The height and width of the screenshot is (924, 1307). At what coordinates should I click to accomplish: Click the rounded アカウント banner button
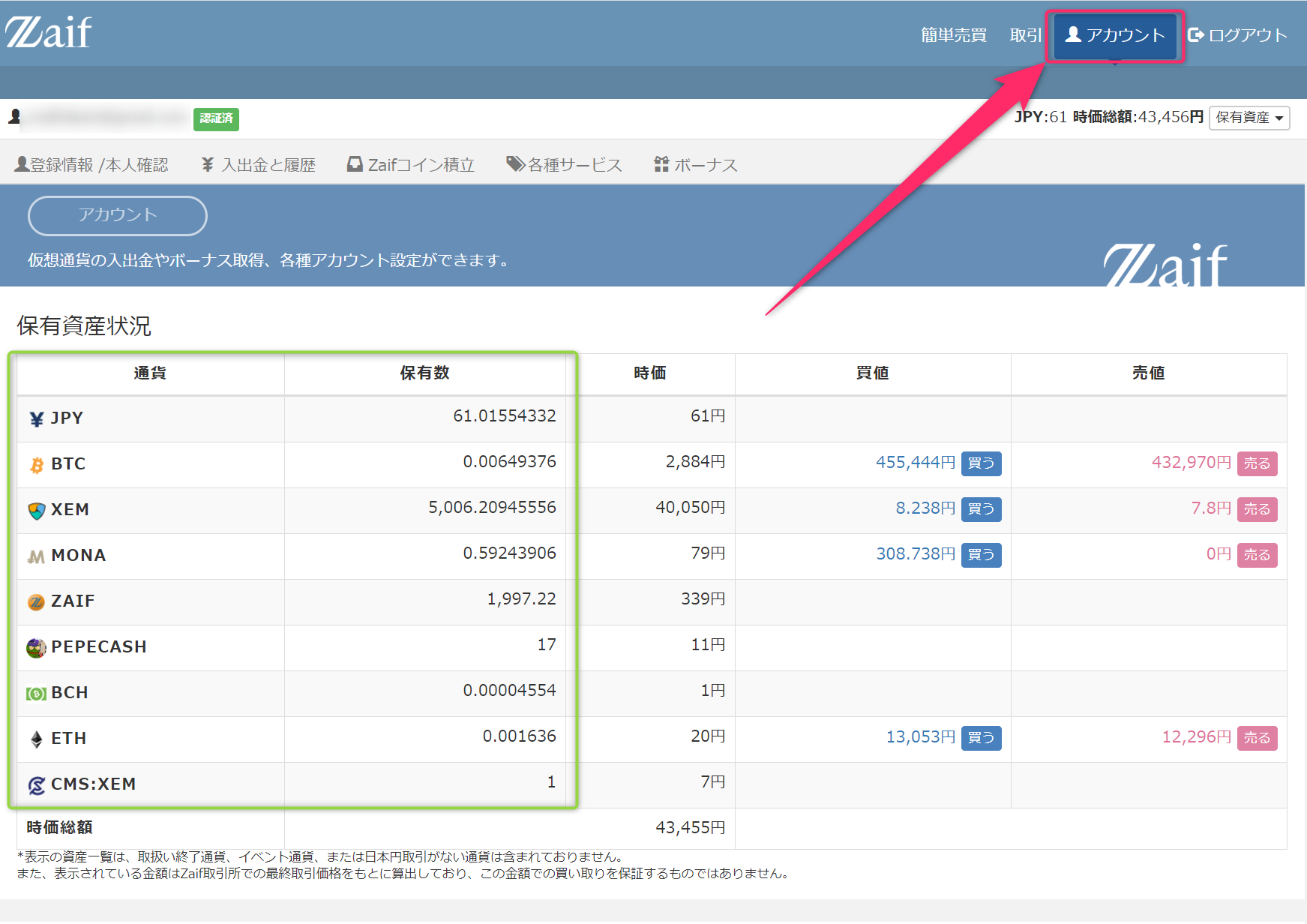click(118, 215)
